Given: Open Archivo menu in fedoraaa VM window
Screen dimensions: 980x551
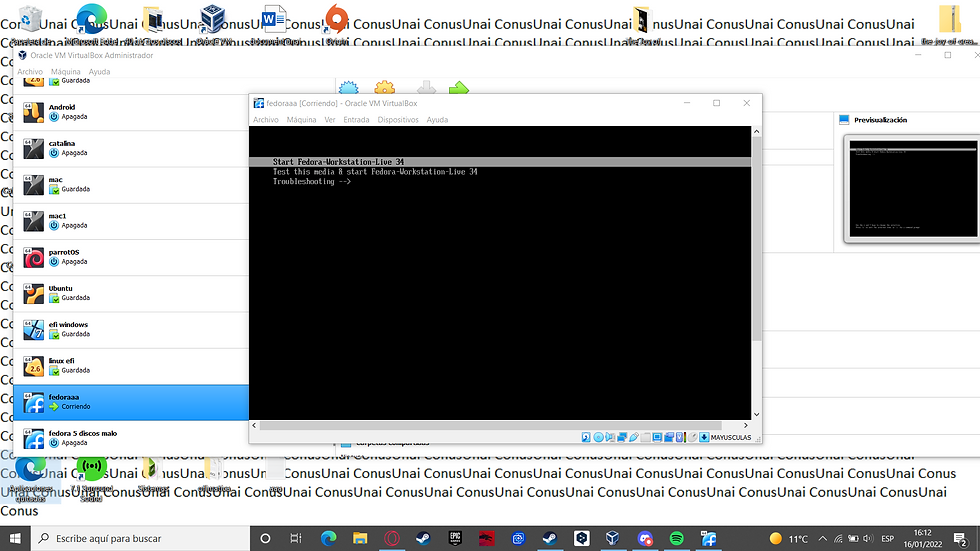Looking at the screenshot, I should [266, 120].
